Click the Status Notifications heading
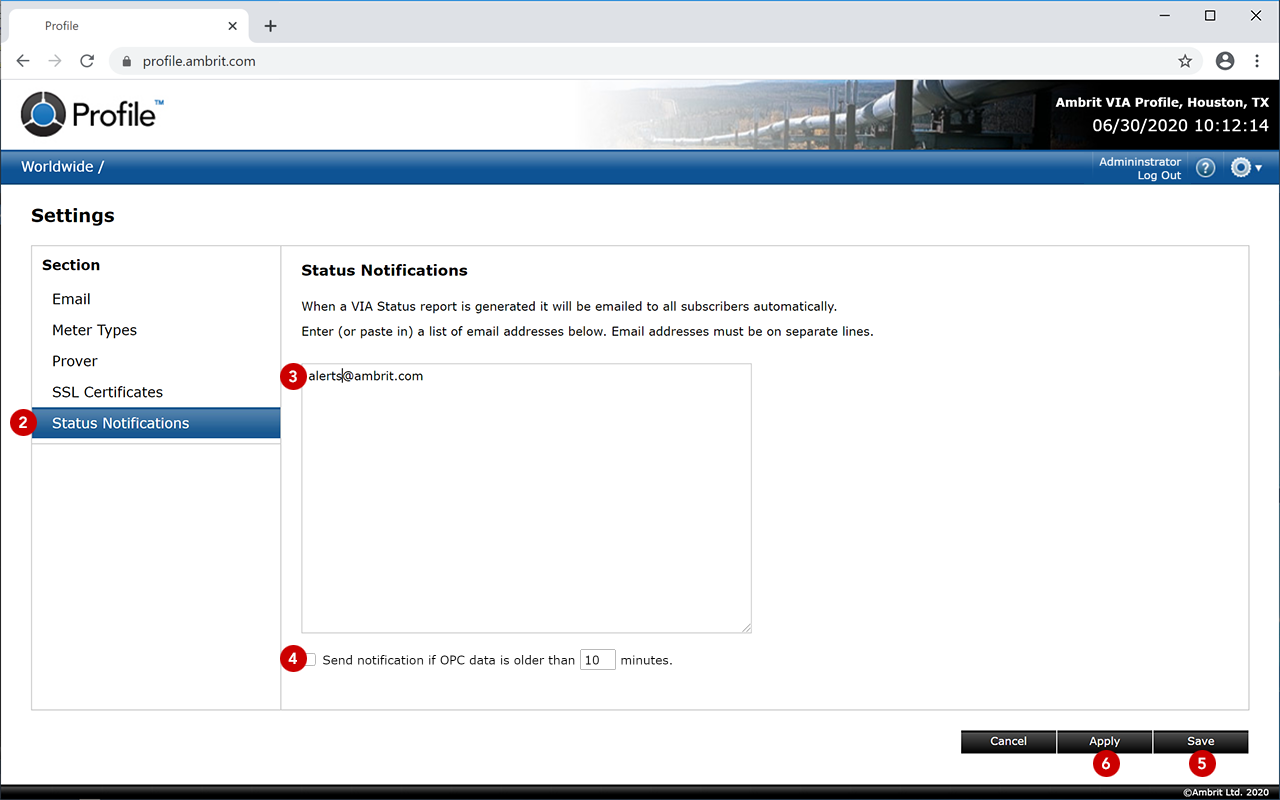Image resolution: width=1280 pixels, height=800 pixels. (x=384, y=270)
